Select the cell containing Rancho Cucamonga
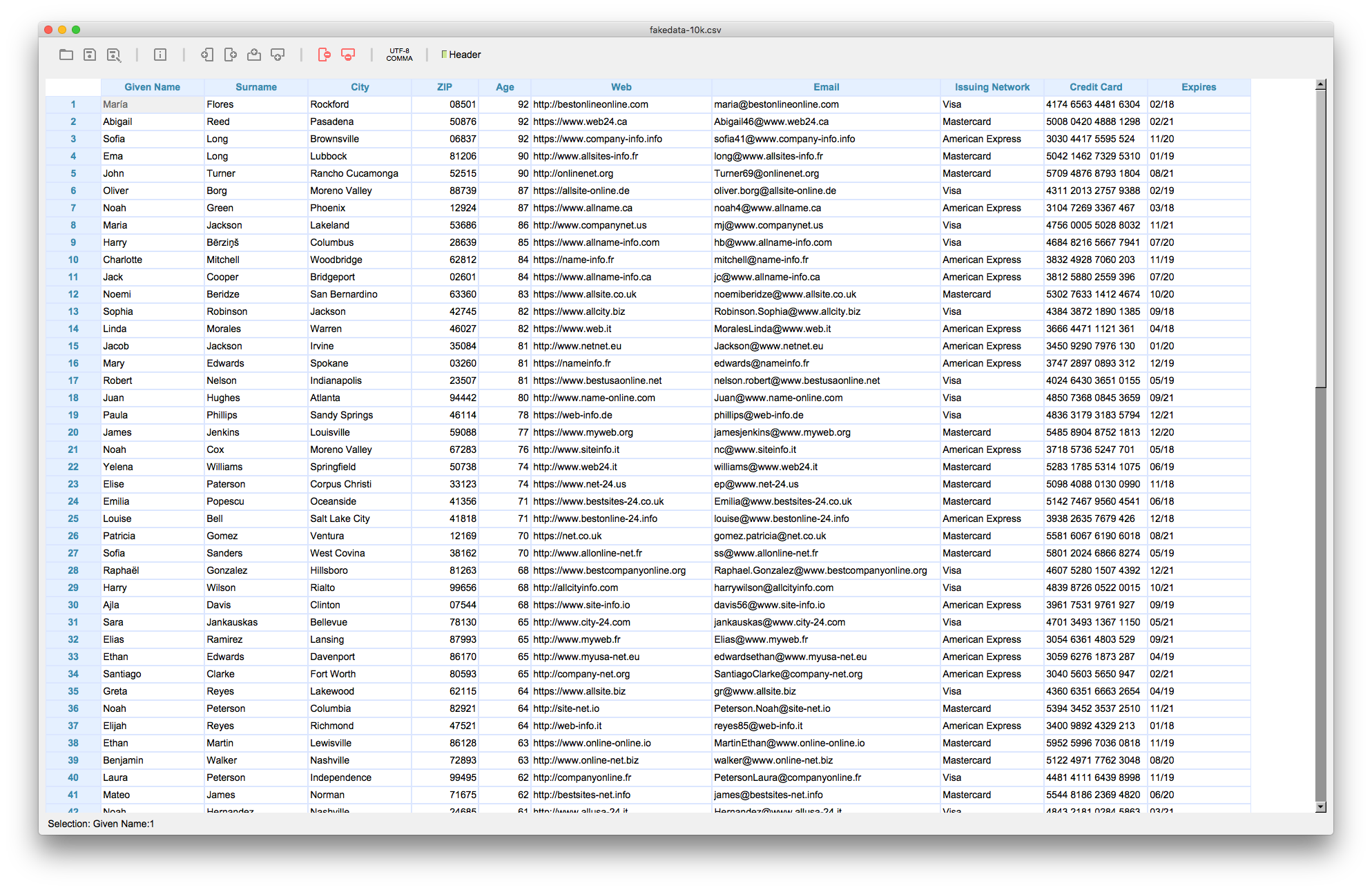The width and height of the screenshot is (1372, 890). (x=354, y=173)
